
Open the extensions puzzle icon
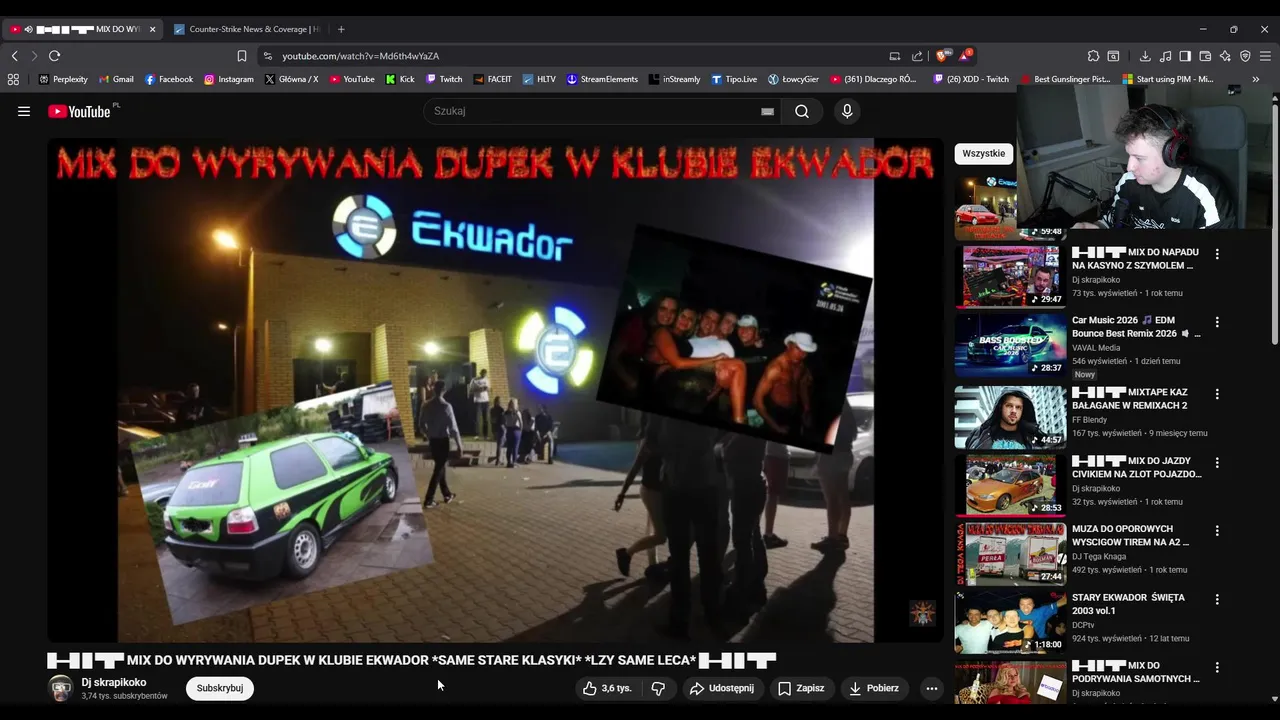pyautogui.click(x=1093, y=56)
